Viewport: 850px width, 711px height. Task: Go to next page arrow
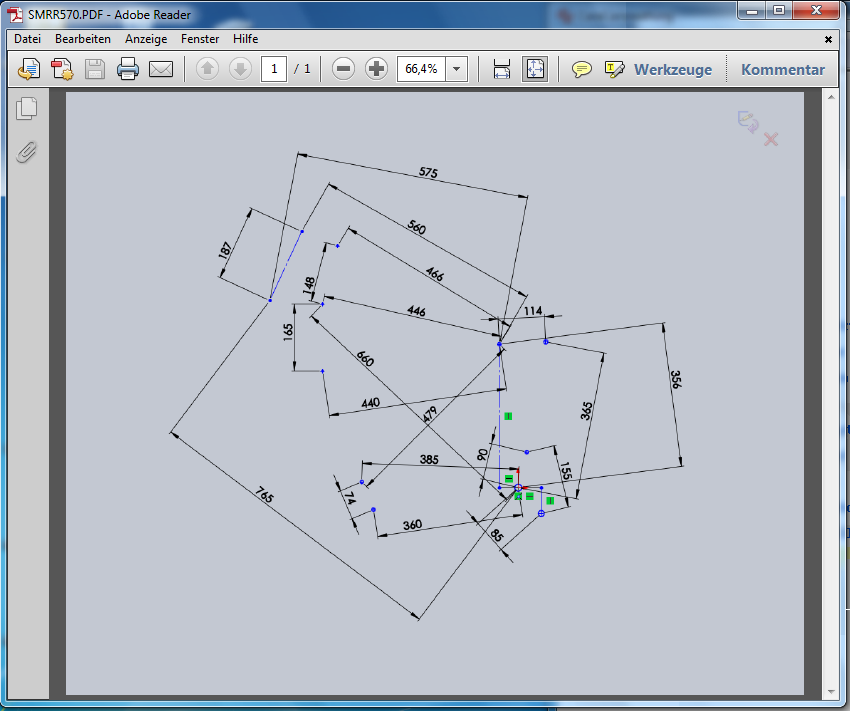240,69
